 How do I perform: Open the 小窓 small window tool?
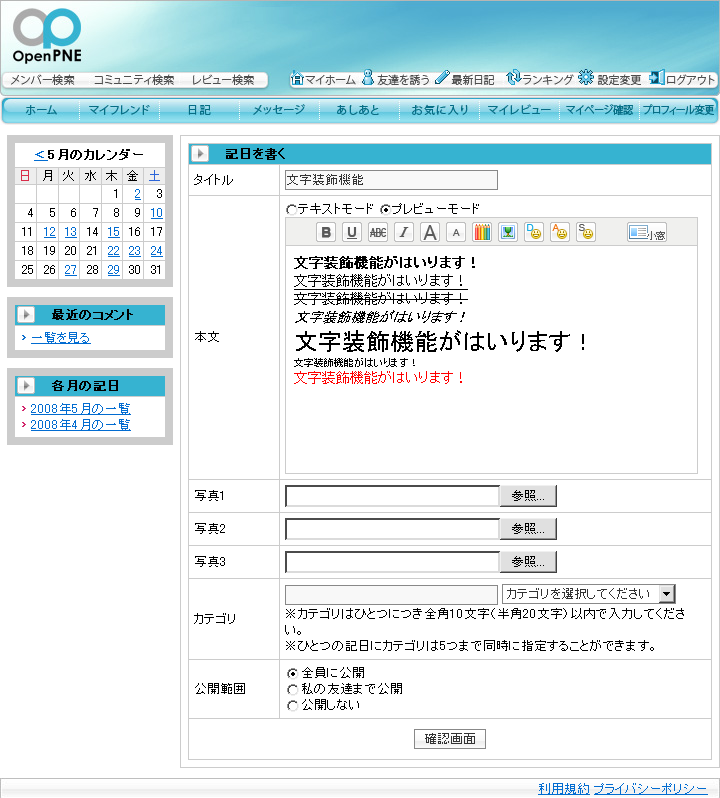(647, 232)
